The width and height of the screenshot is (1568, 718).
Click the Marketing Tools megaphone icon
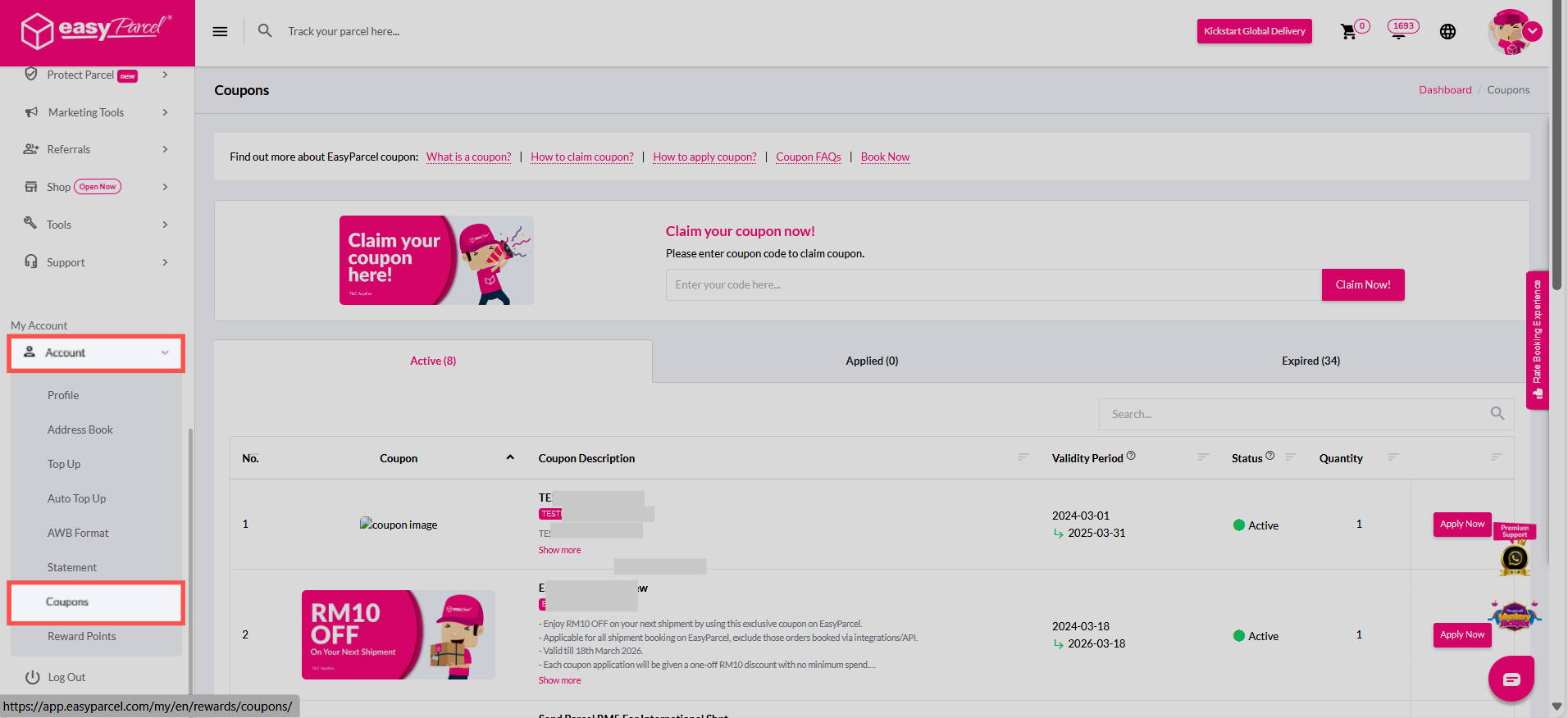coord(31,112)
